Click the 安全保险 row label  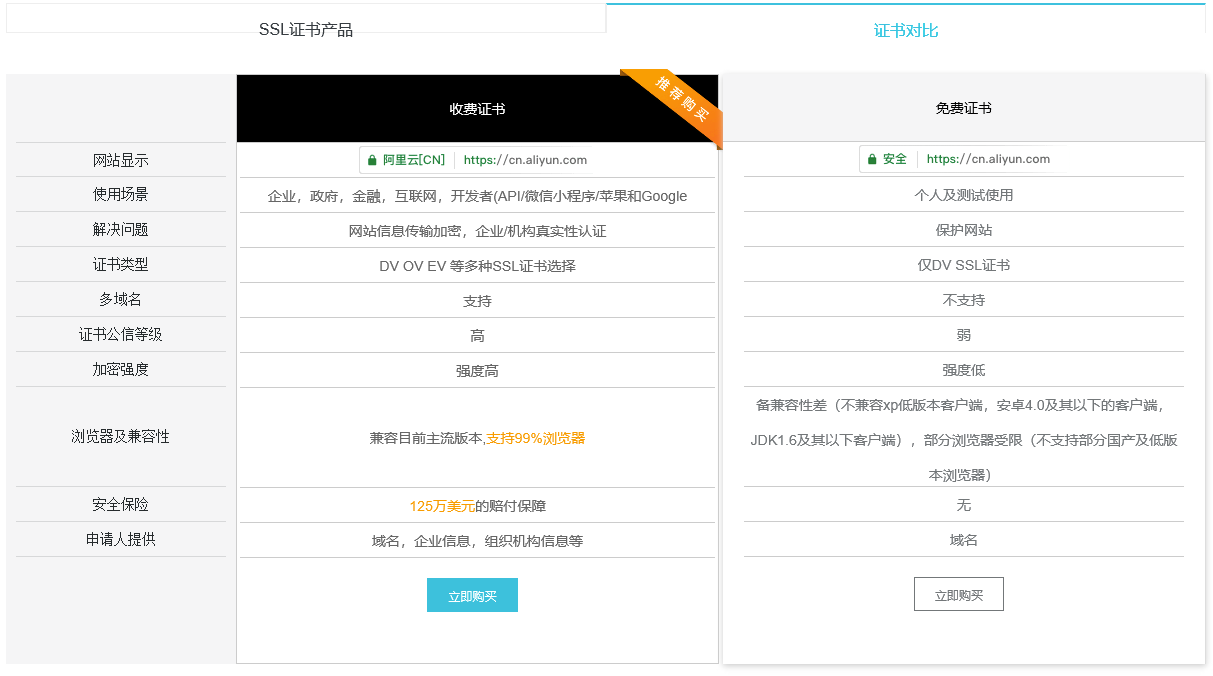(121, 505)
